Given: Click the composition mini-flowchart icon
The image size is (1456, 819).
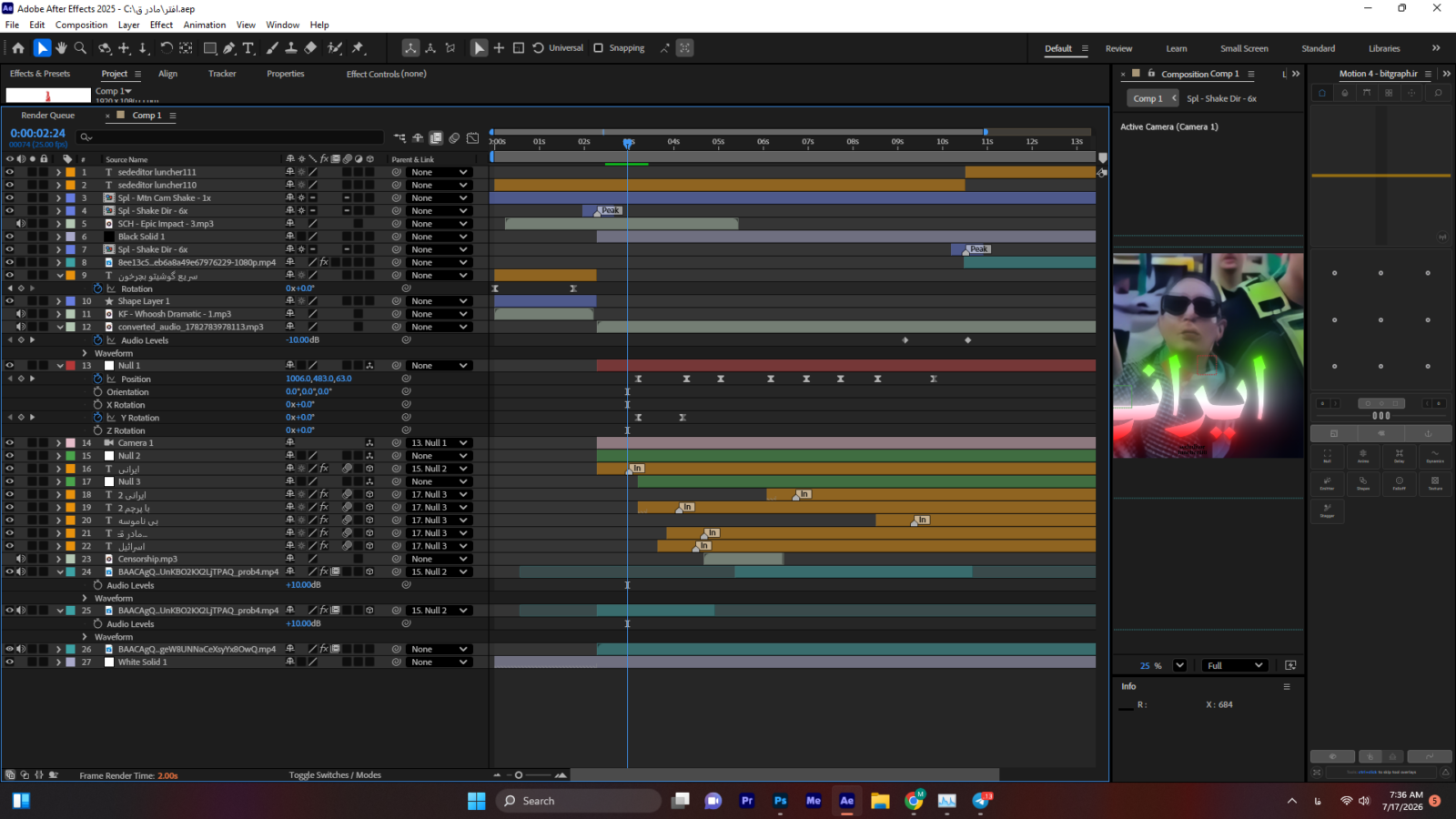Looking at the screenshot, I should click(400, 138).
